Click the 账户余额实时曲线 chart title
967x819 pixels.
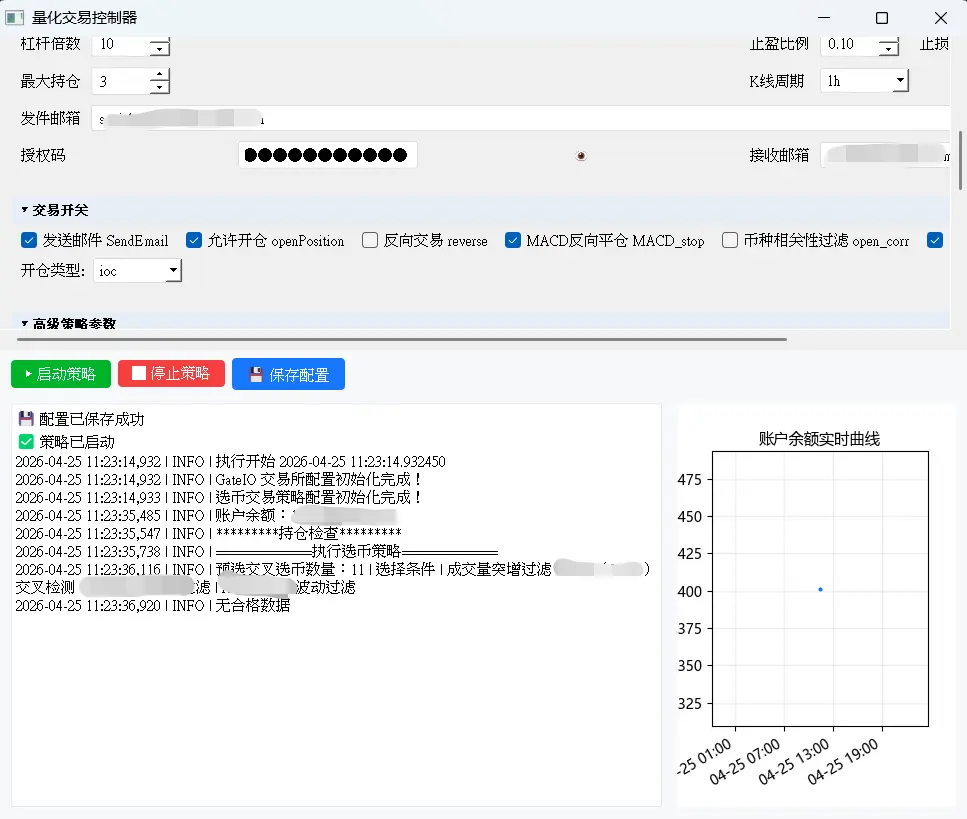[819, 438]
